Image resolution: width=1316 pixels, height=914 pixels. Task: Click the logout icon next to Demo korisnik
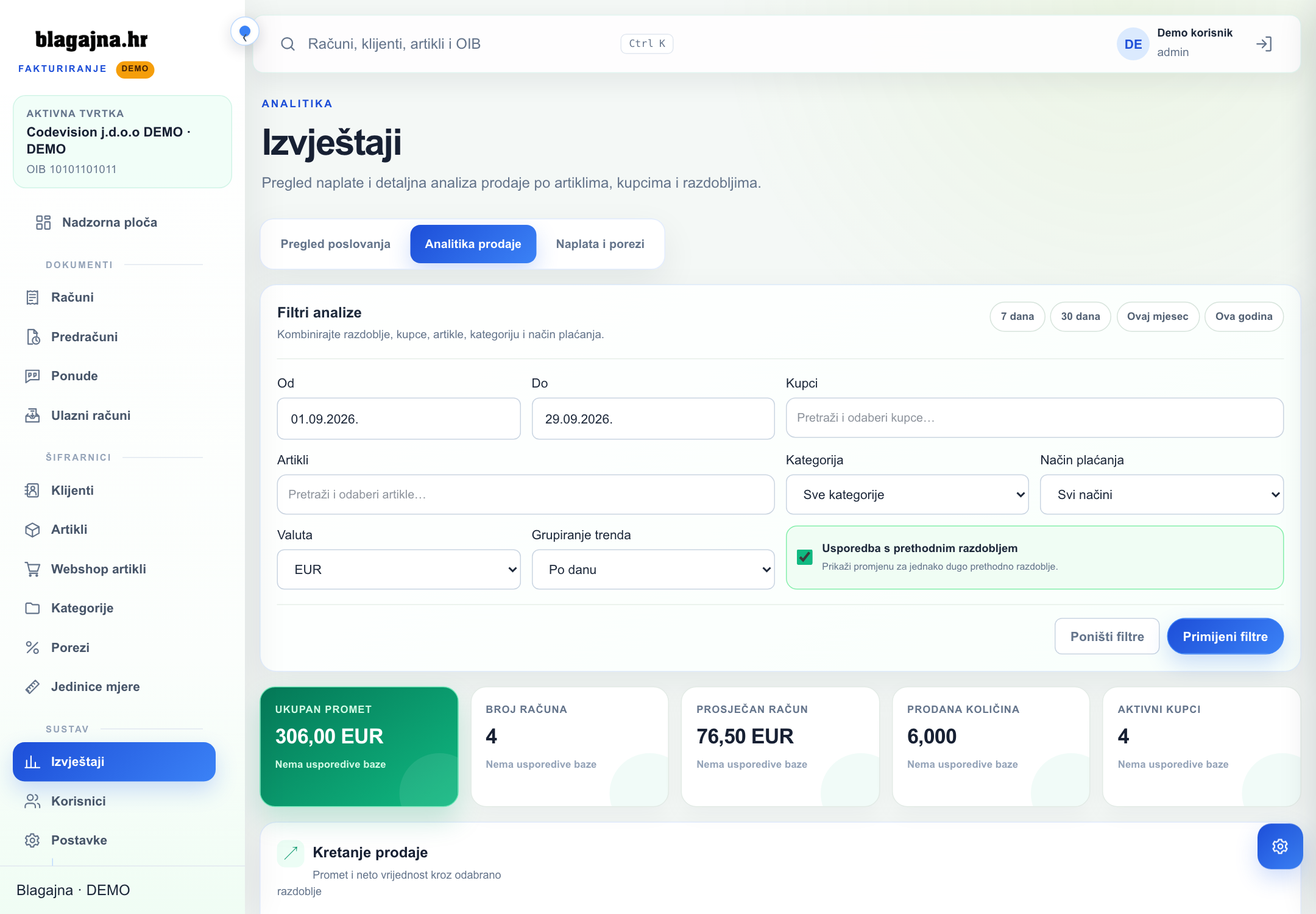tap(1264, 44)
